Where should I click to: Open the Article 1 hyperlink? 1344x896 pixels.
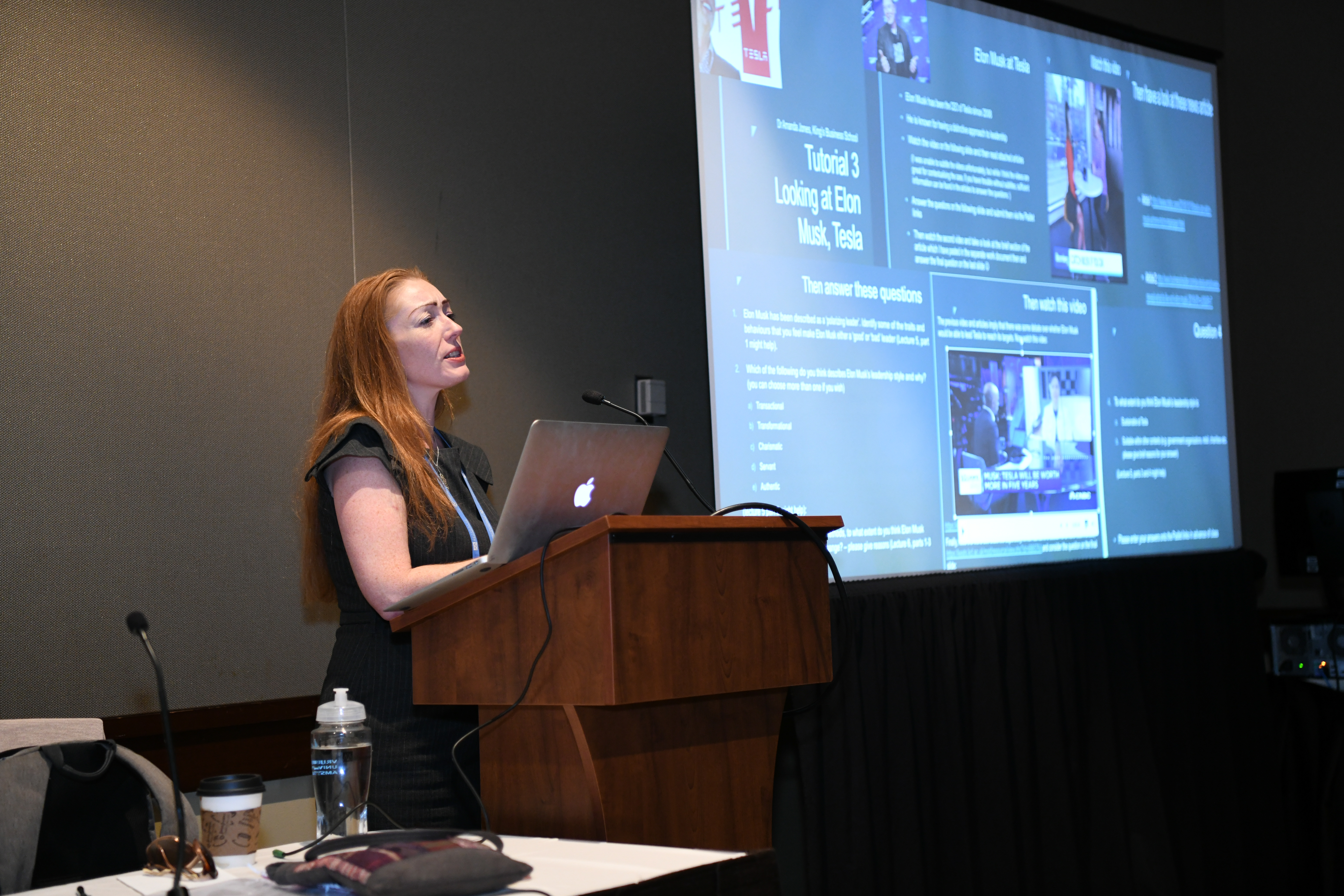tap(1176, 212)
